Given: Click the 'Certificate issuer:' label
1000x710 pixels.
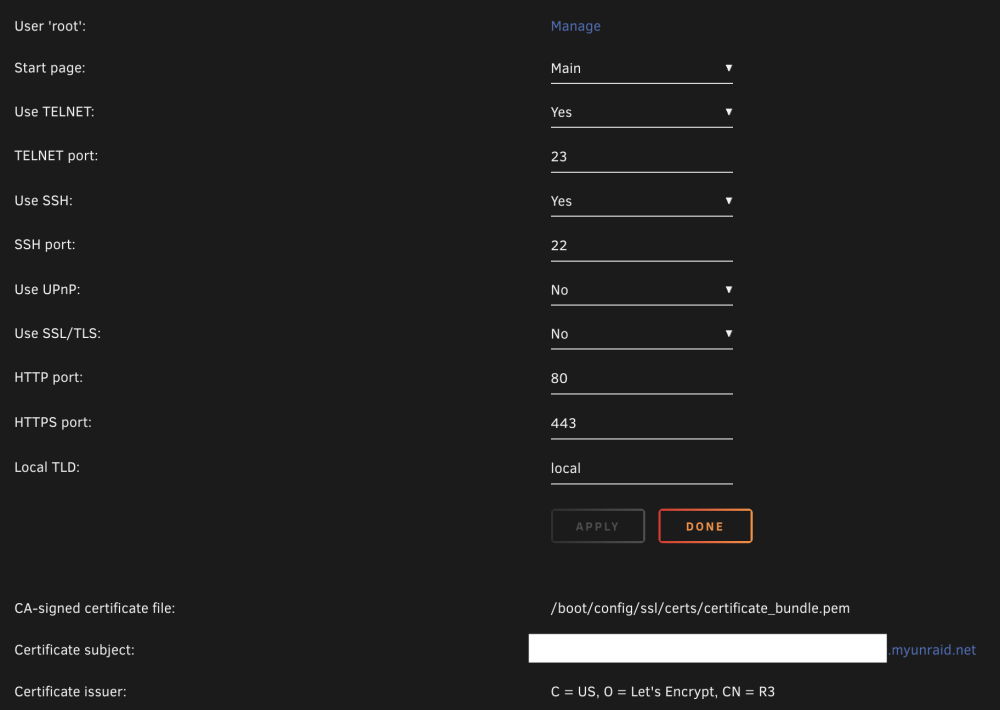Looking at the screenshot, I should click(x=70, y=692).
